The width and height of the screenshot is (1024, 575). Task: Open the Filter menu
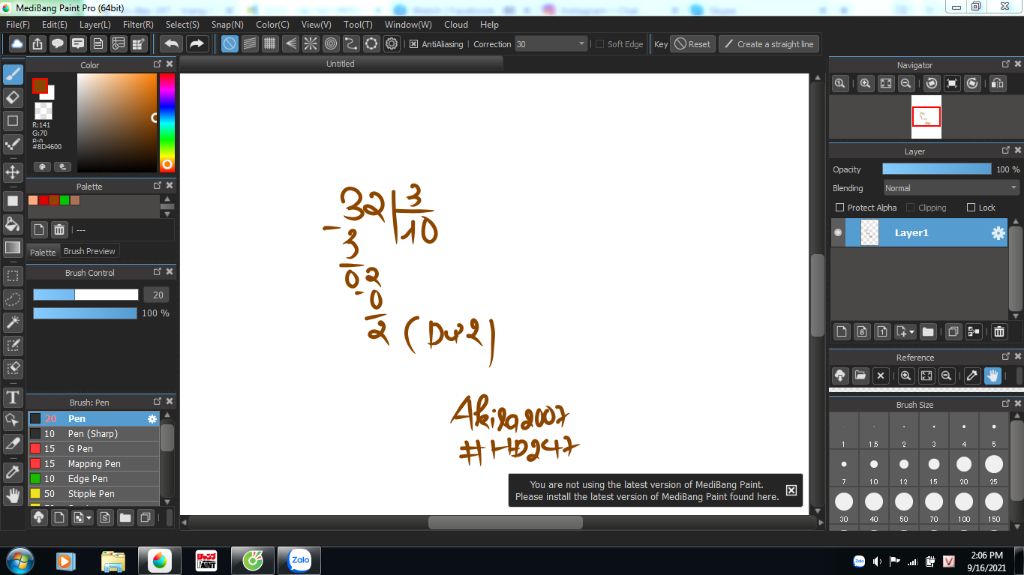[x=138, y=24]
